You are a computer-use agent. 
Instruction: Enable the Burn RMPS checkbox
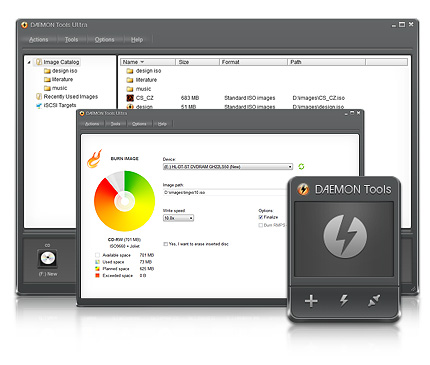click(261, 225)
